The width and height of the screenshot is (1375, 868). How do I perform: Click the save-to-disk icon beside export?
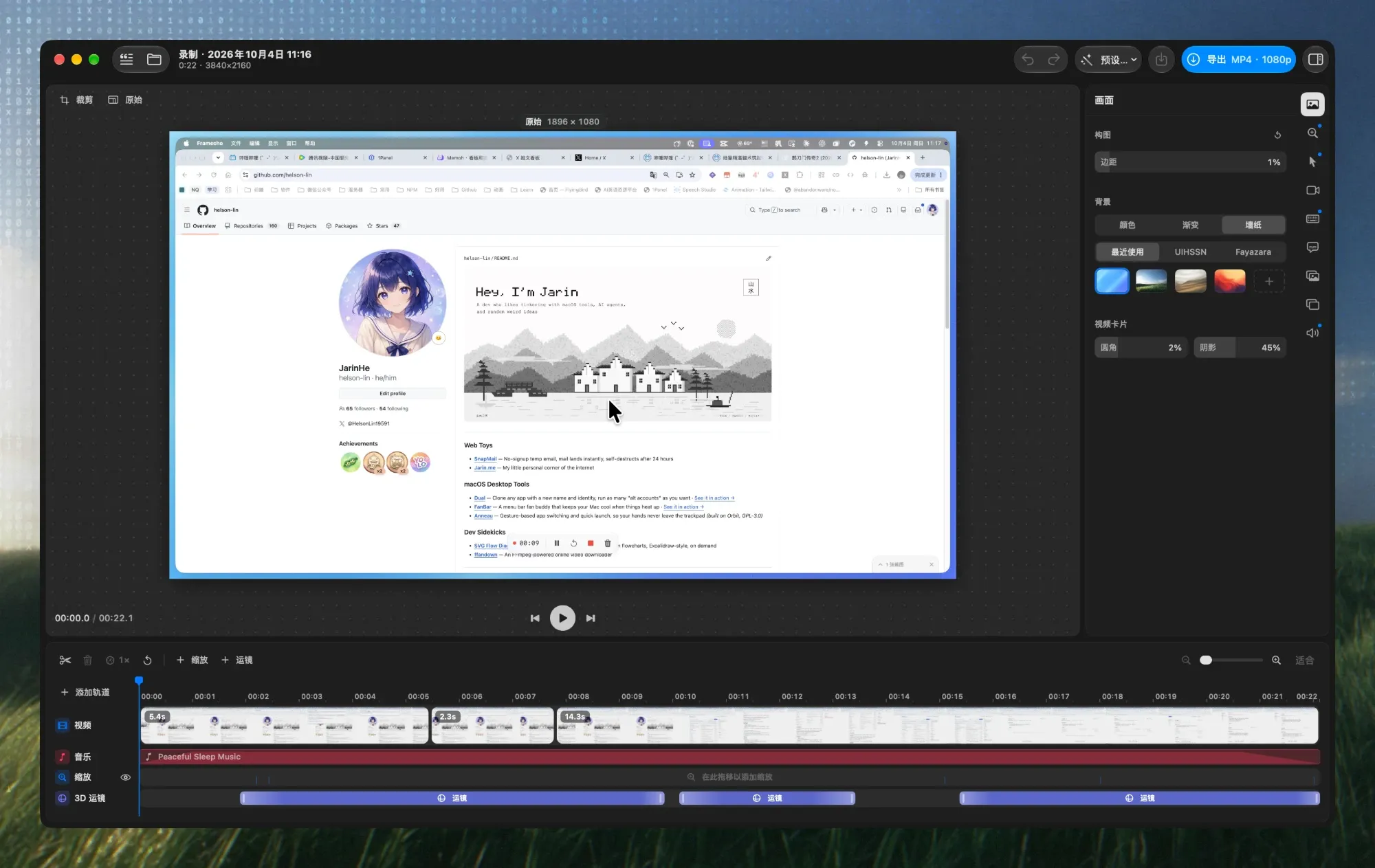coord(1161,60)
